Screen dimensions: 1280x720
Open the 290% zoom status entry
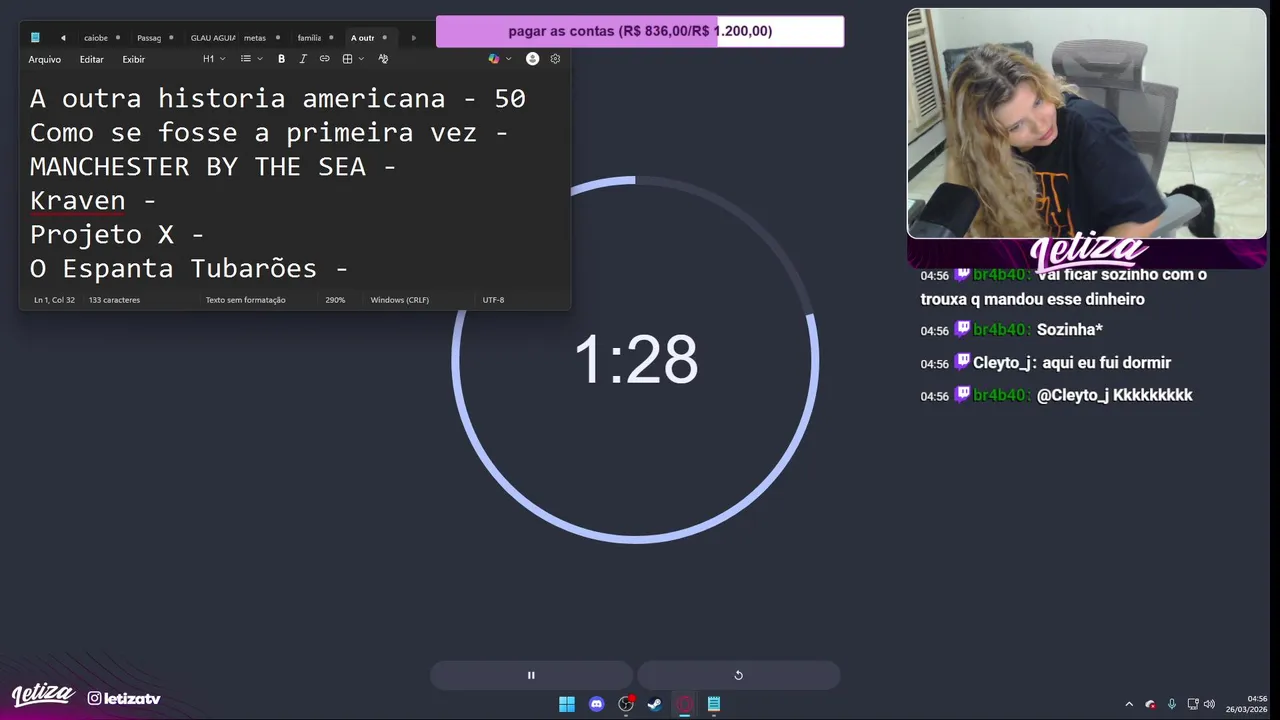click(335, 300)
